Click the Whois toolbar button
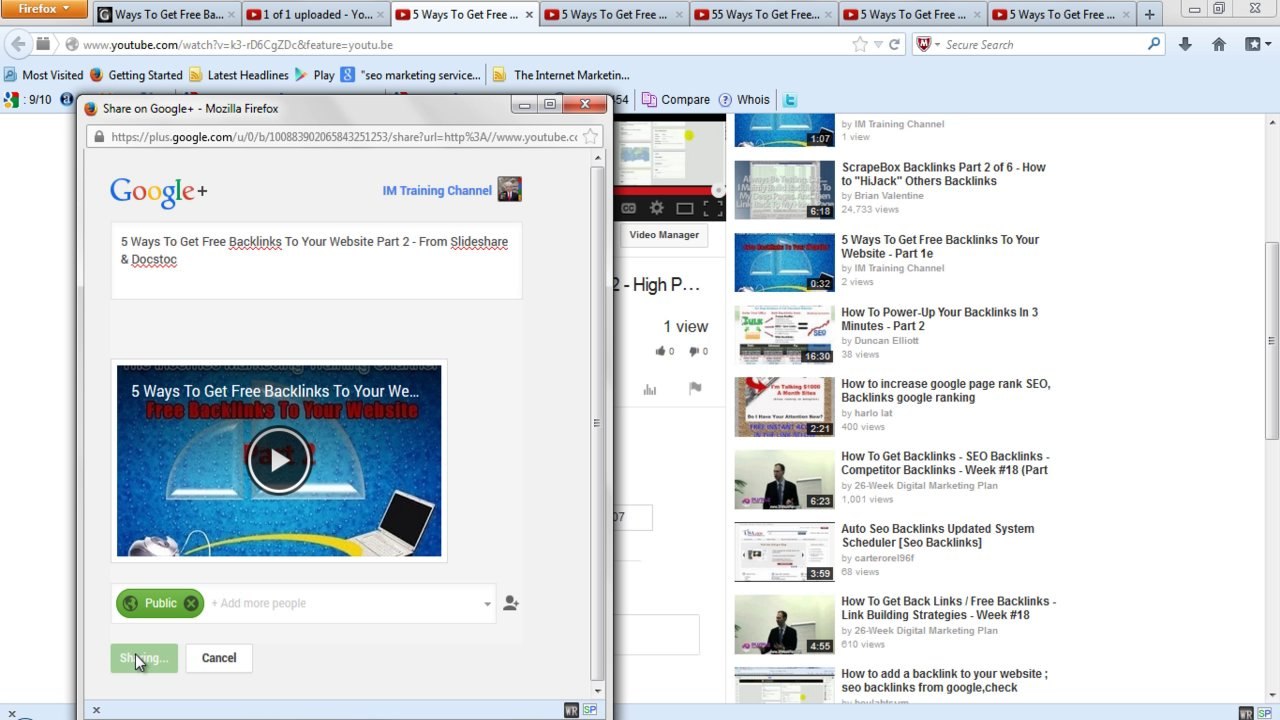Viewport: 1280px width, 720px height. (x=744, y=100)
